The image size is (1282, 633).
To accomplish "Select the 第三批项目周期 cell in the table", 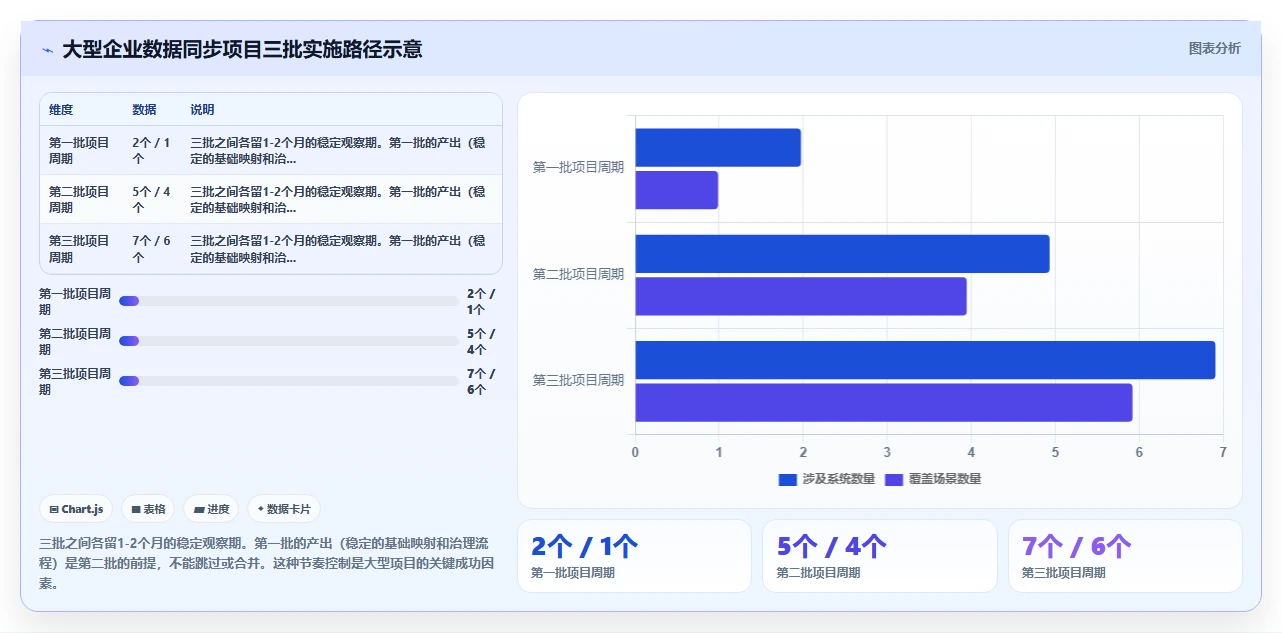I will (x=80, y=249).
